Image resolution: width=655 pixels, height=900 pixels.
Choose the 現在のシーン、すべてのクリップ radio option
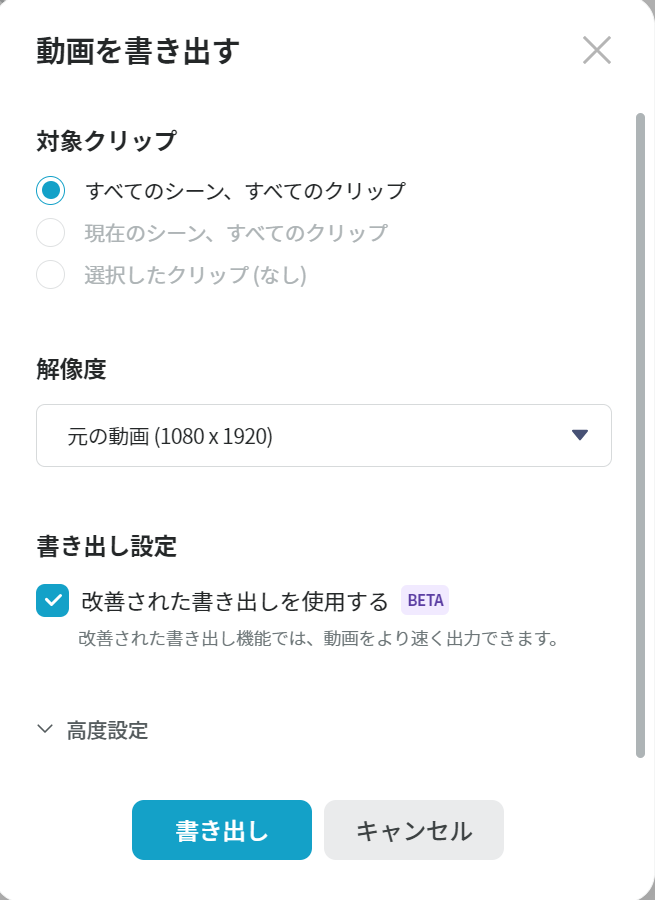pos(51,233)
